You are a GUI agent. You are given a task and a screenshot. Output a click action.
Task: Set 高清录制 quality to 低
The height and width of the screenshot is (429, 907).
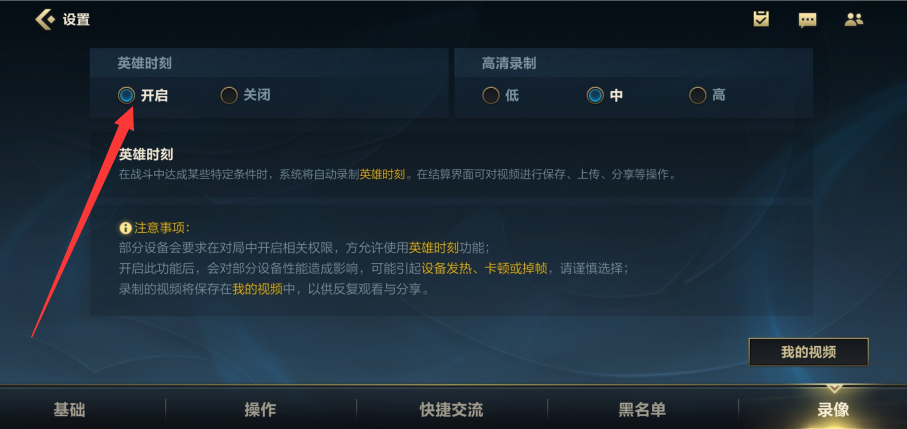pos(491,95)
